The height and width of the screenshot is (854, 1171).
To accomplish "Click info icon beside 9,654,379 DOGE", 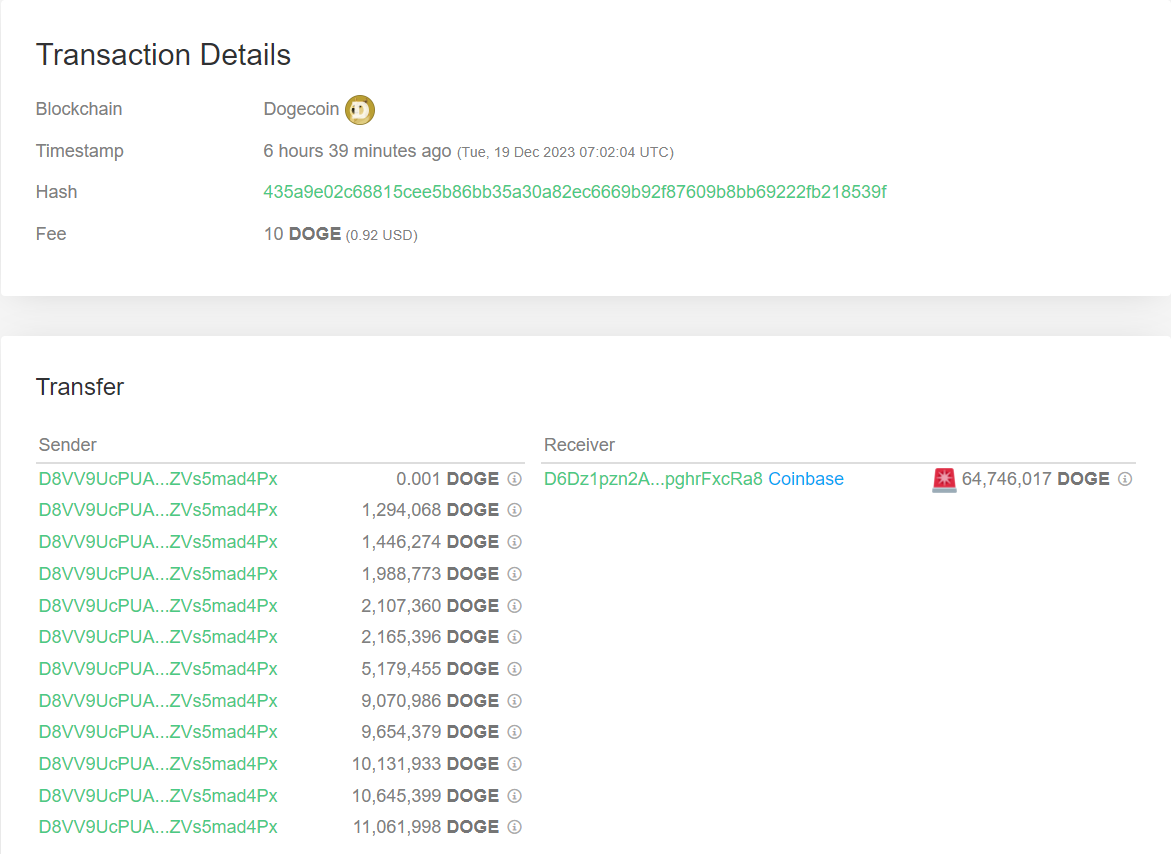I will coord(515,732).
